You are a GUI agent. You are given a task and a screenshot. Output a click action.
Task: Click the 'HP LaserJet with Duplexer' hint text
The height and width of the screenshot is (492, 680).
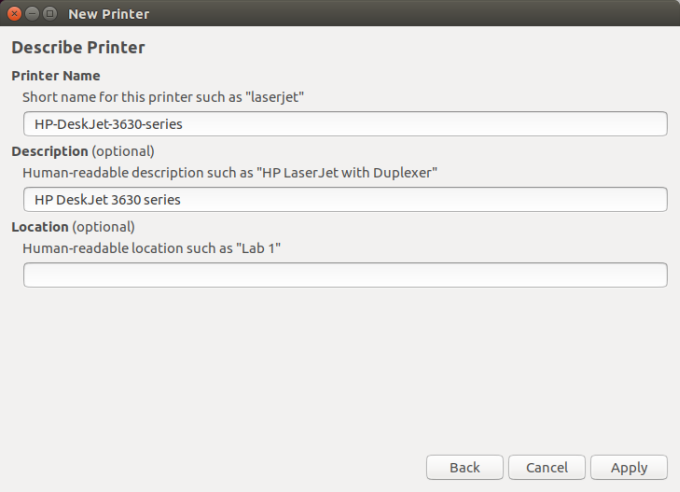coord(345,173)
